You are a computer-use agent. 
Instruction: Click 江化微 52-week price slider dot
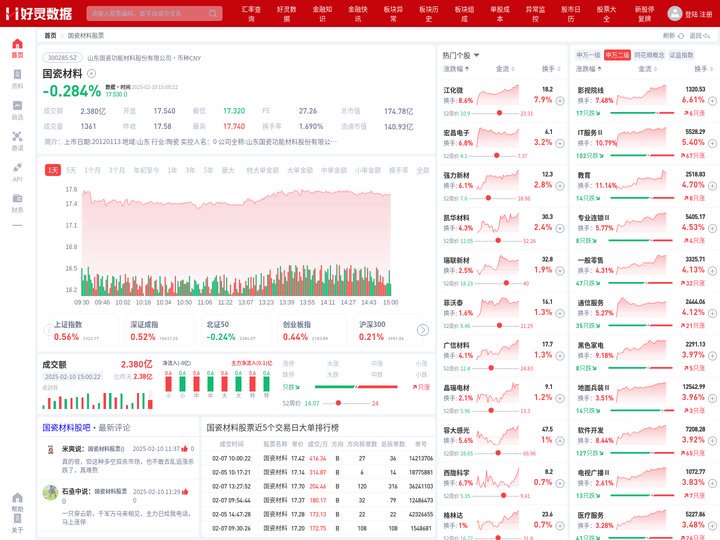[499, 113]
